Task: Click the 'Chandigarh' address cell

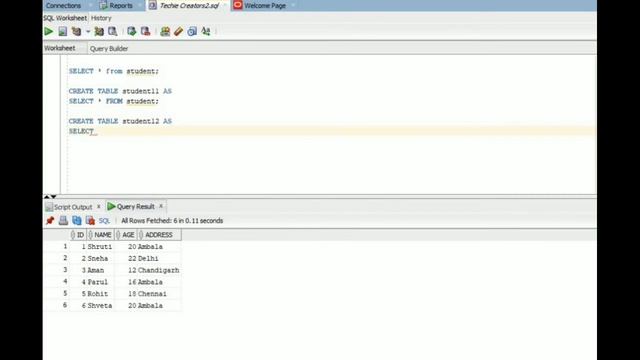Action: coord(159,270)
